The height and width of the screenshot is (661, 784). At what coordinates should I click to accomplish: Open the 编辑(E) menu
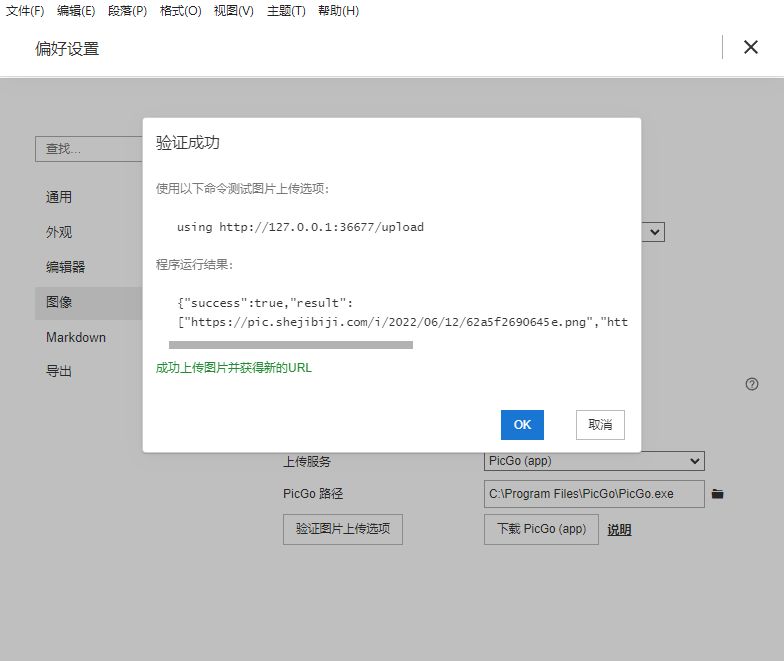tap(76, 11)
